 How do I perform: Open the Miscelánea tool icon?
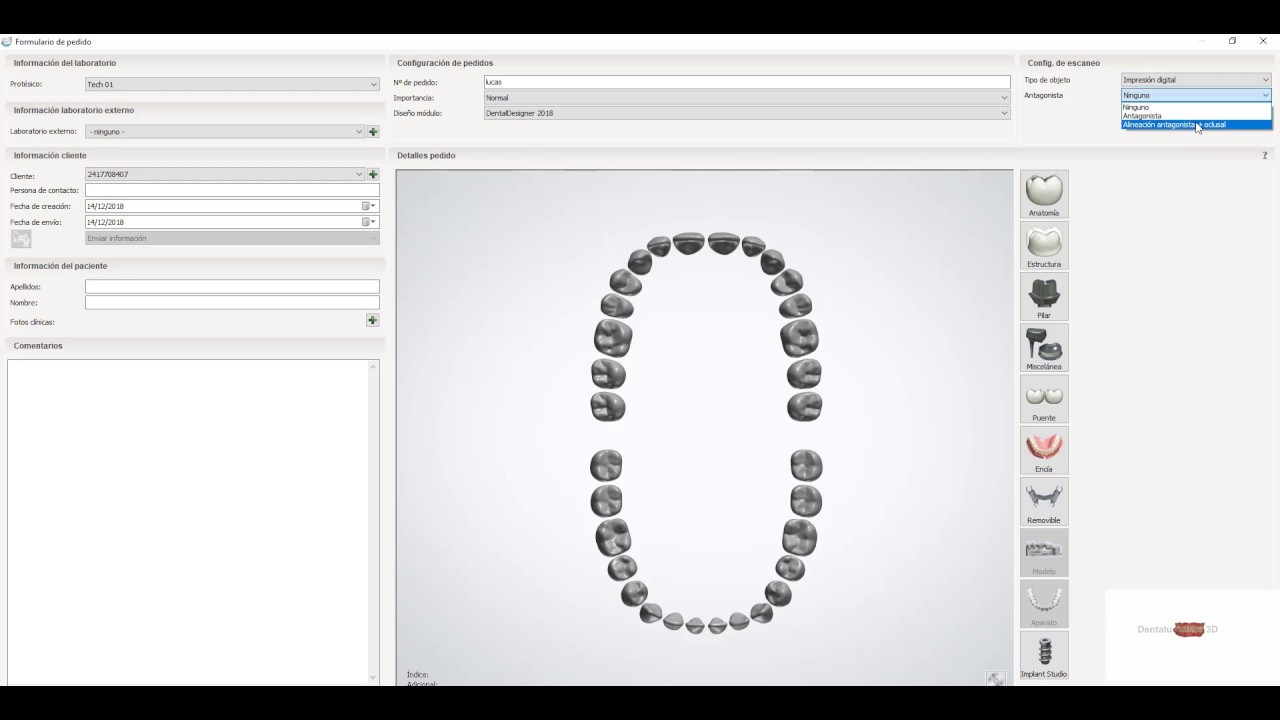click(1044, 347)
